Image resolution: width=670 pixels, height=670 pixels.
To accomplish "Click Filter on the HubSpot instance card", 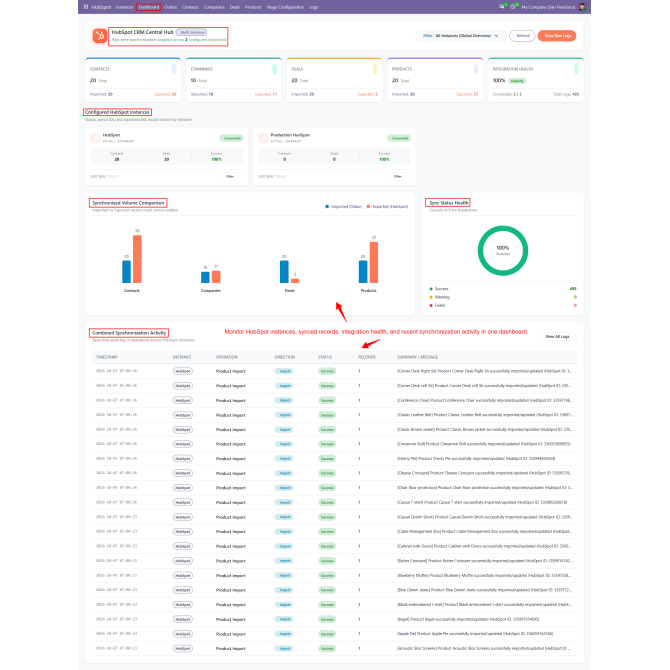I will [230, 176].
